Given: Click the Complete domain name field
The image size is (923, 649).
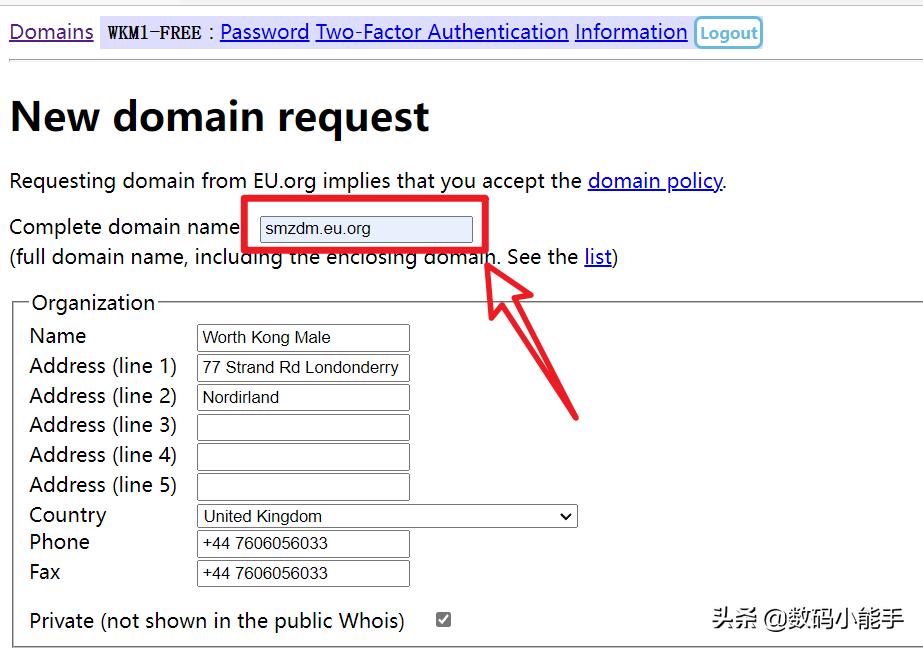Looking at the screenshot, I should (366, 229).
